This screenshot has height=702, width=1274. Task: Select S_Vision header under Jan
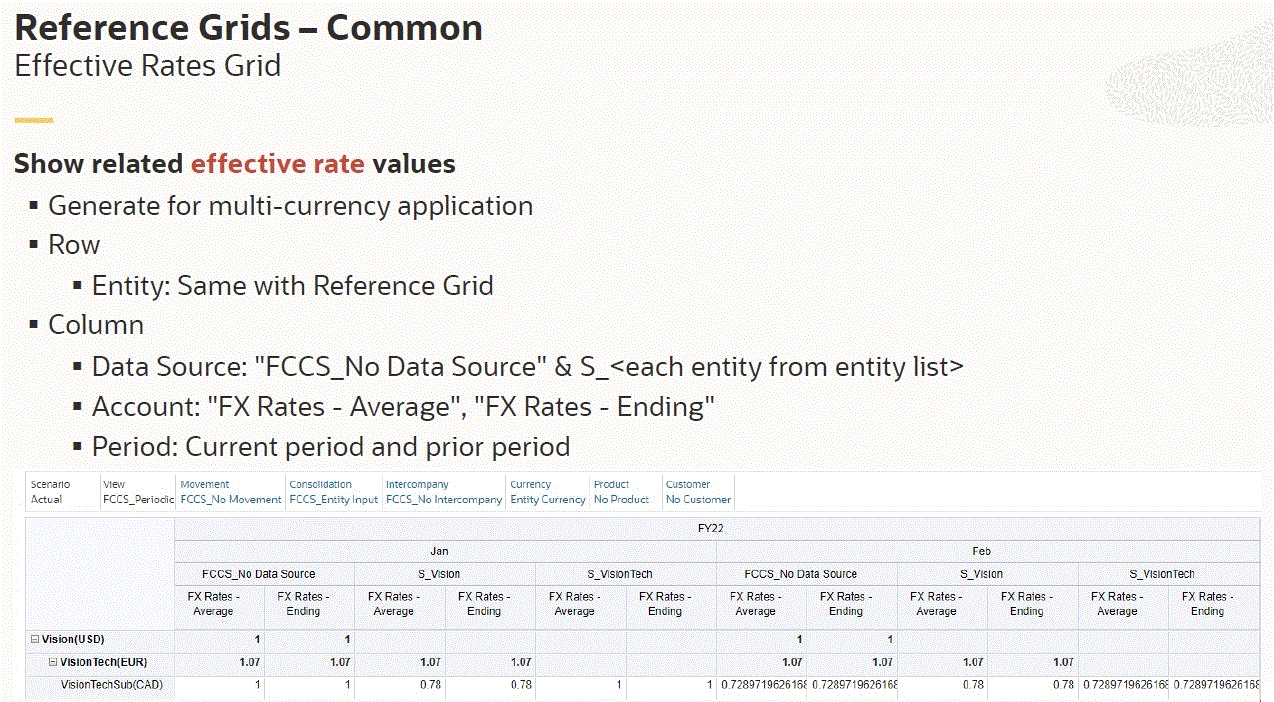pyautogui.click(x=445, y=574)
